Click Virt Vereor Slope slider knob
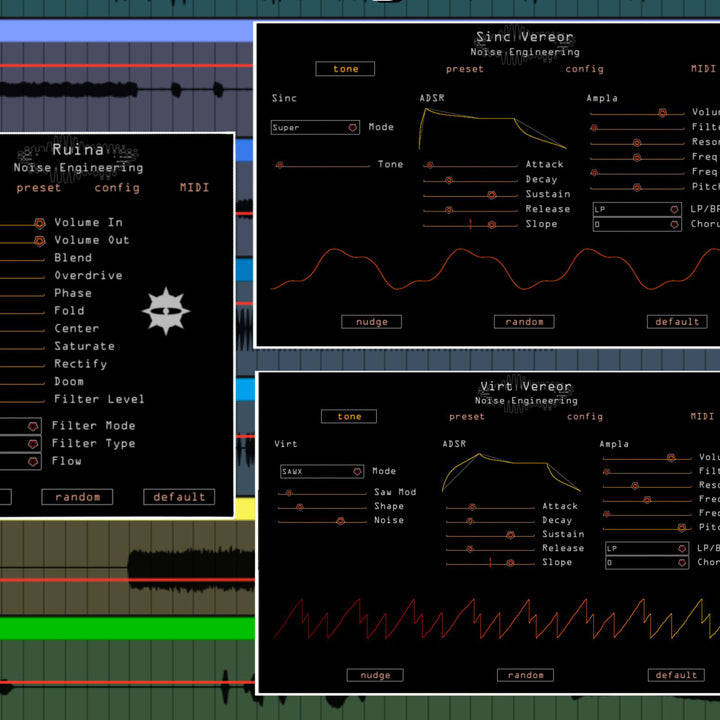Viewport: 720px width, 720px height. (510, 563)
